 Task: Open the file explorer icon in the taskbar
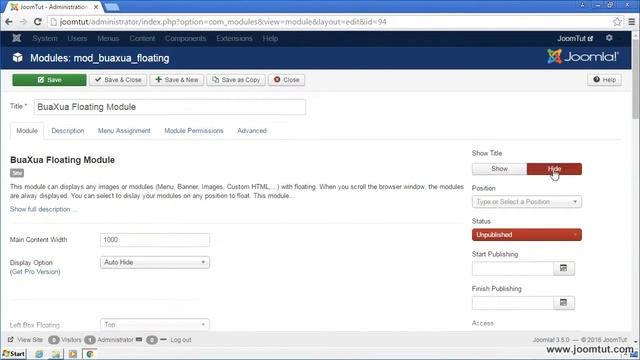[x=56, y=354]
